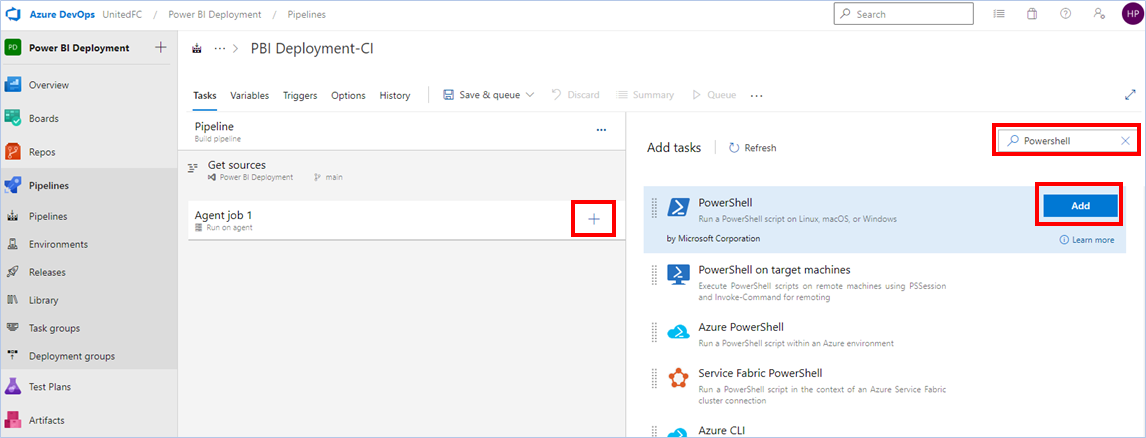
Task: Open the UnitedFC organization breadcrumb
Action: coord(124,14)
